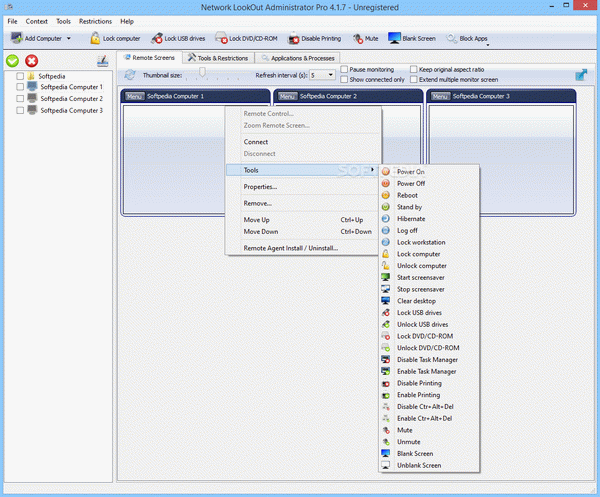Adjust the Thumbnail size slider handle
The image size is (600, 497).
pos(202,72)
